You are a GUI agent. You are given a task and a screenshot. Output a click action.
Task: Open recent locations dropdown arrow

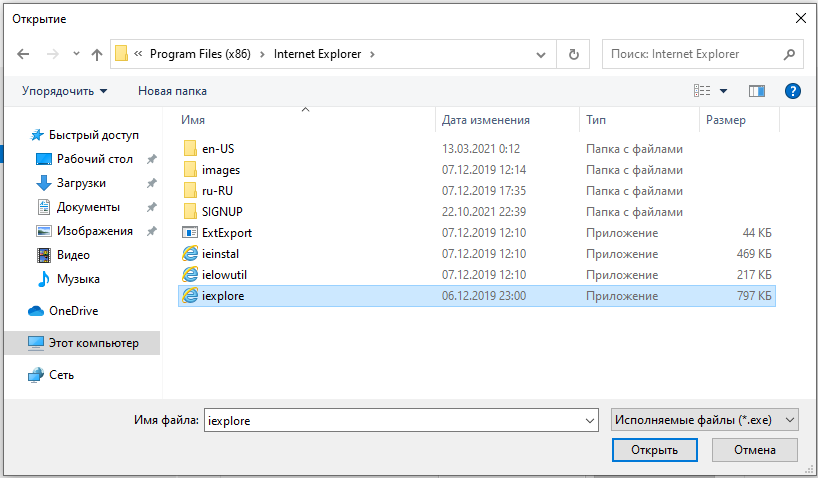[76, 54]
